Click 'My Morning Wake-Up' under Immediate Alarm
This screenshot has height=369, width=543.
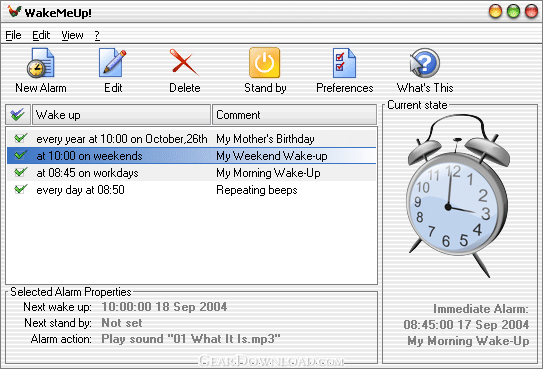468,341
